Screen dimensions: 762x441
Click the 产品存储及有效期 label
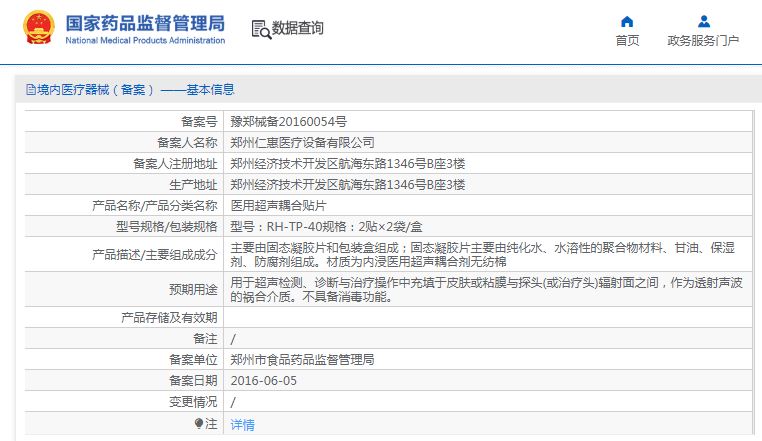(x=169, y=318)
